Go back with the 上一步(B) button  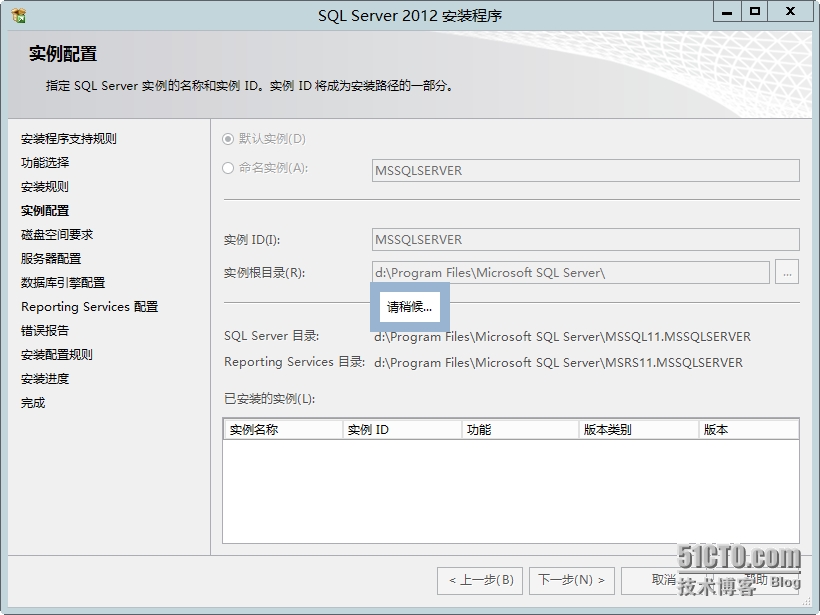point(480,580)
